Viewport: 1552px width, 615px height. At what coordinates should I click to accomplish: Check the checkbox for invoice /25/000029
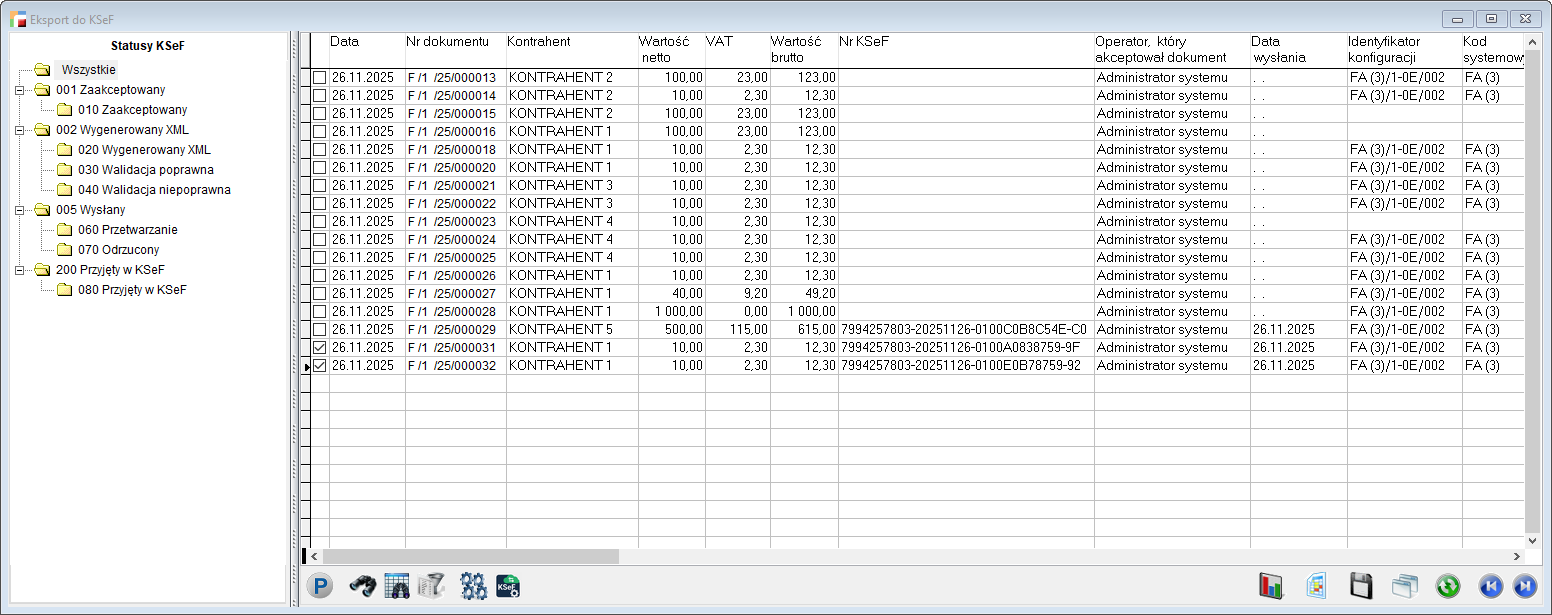pos(319,330)
